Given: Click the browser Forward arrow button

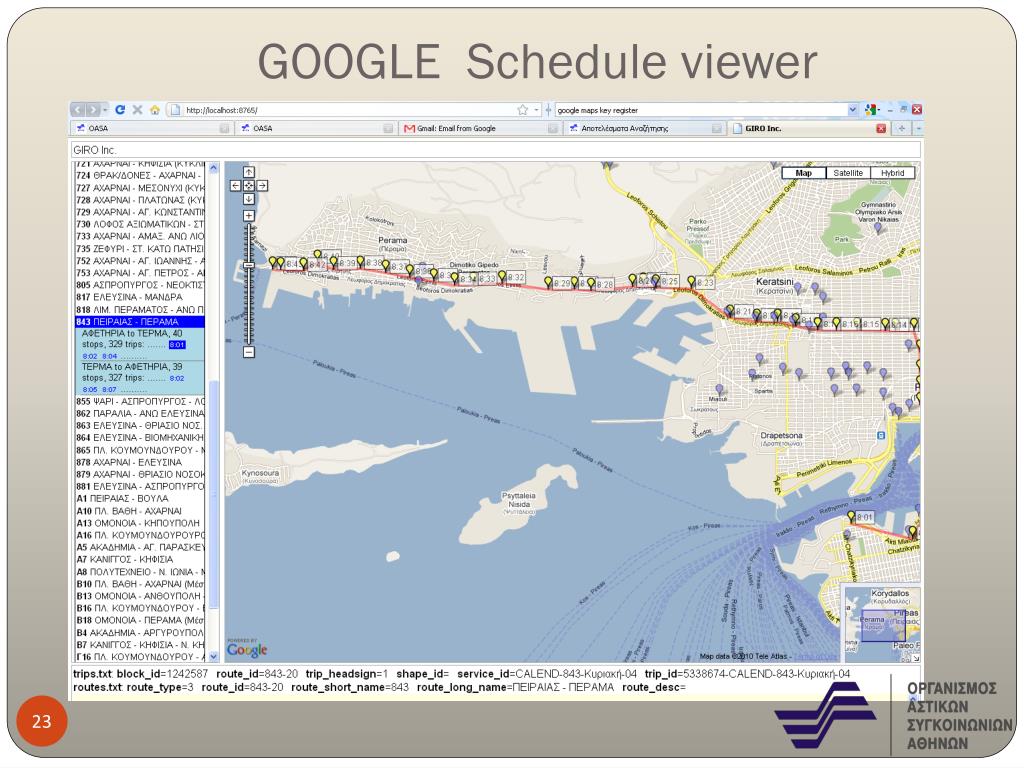Looking at the screenshot, I should [94, 110].
